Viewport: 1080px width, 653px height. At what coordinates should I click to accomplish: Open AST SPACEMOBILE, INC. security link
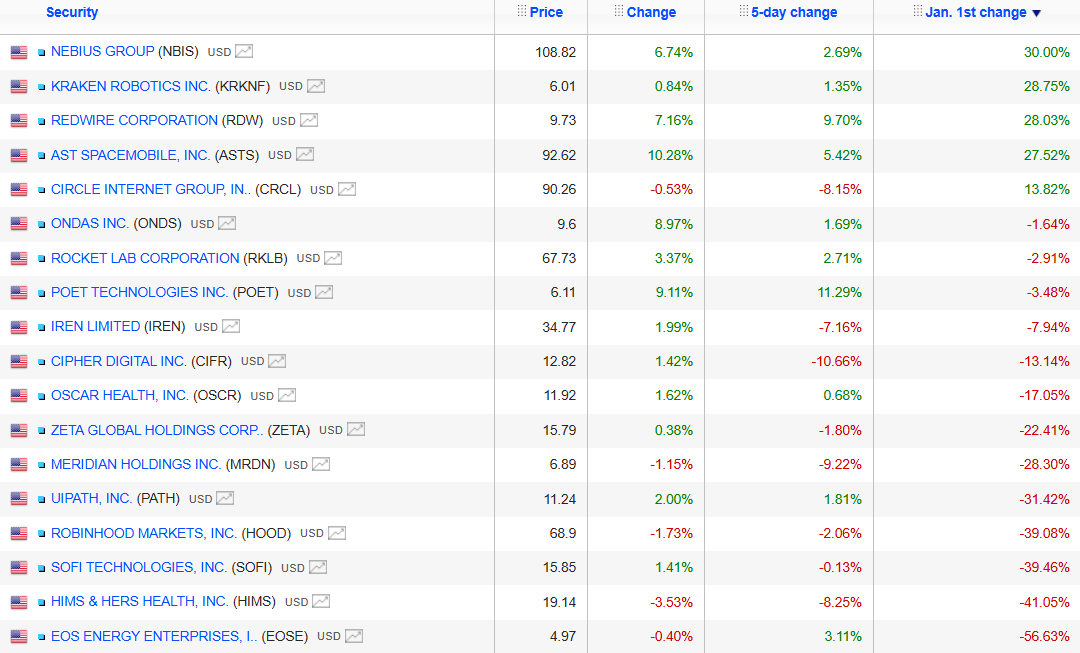coord(130,155)
